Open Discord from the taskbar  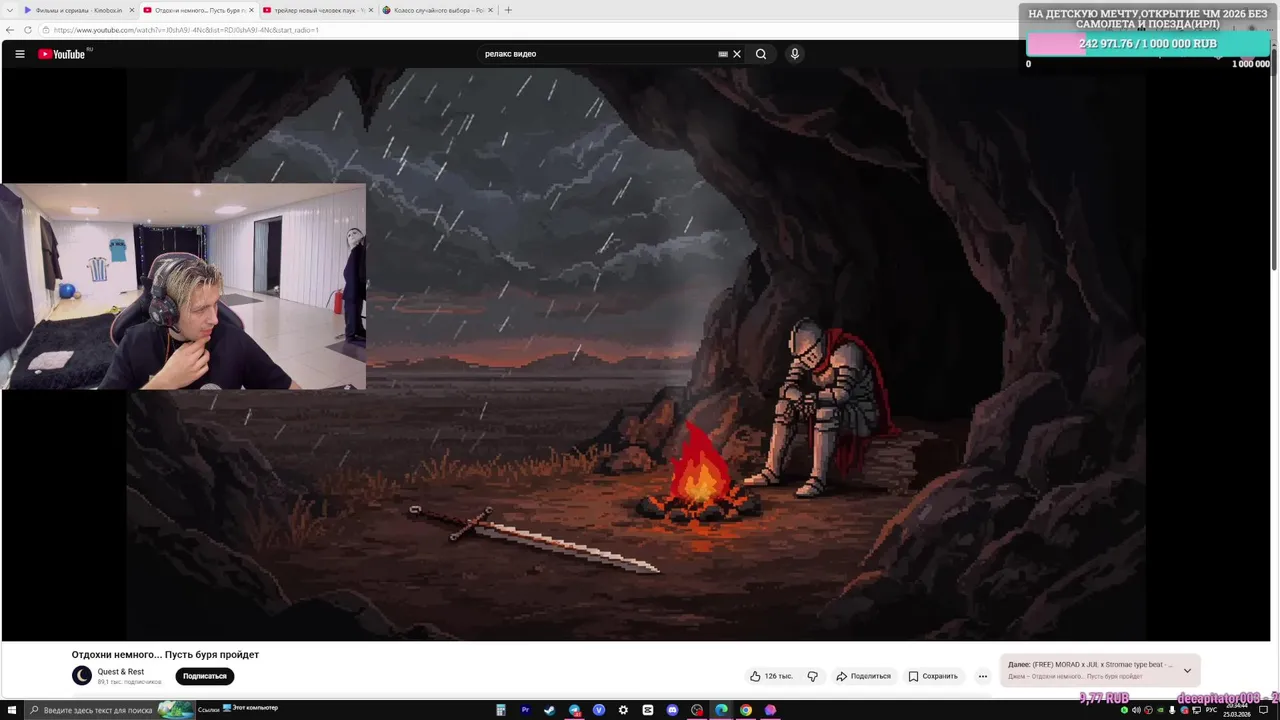click(x=672, y=710)
